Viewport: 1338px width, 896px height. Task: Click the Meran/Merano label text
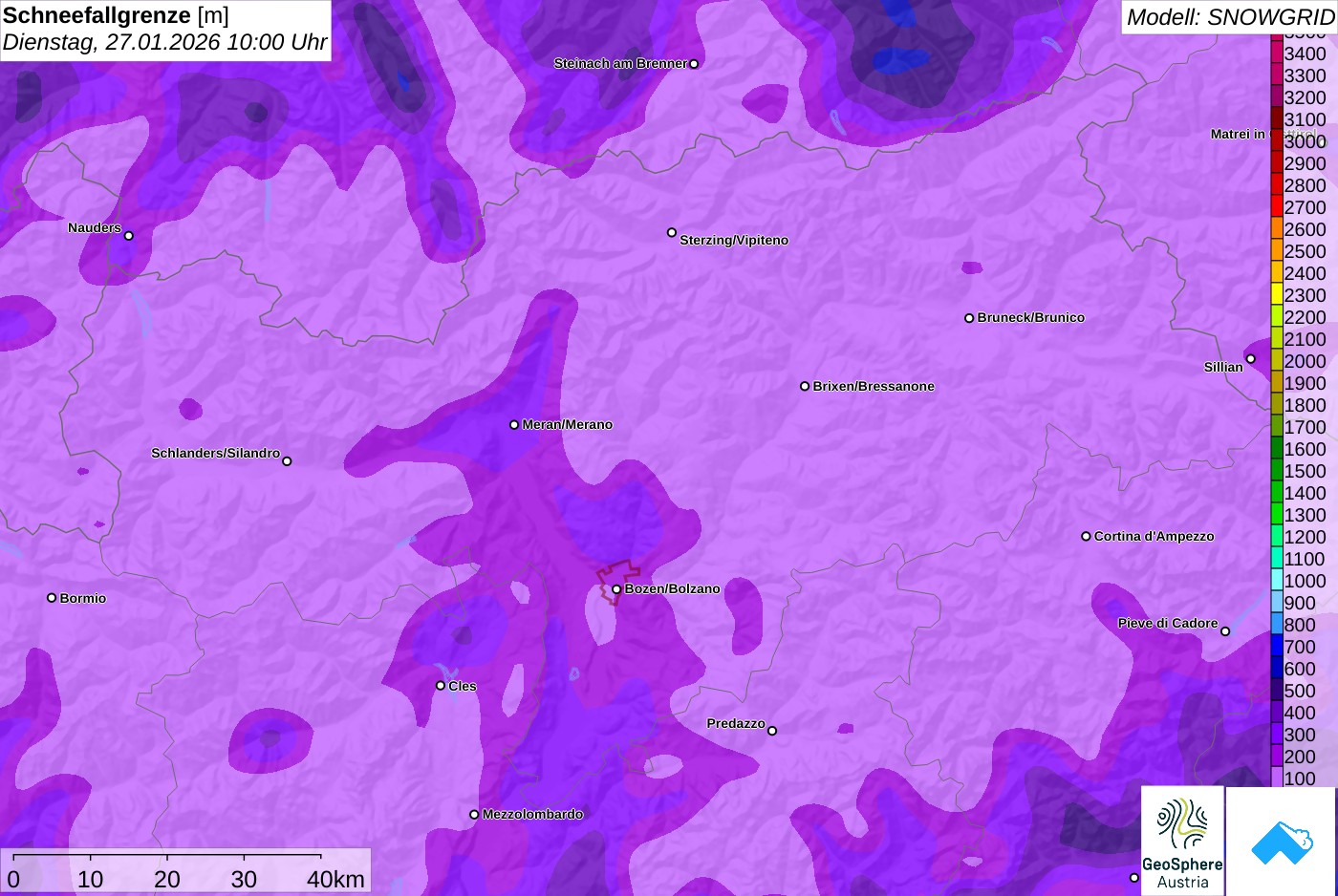click(x=568, y=425)
